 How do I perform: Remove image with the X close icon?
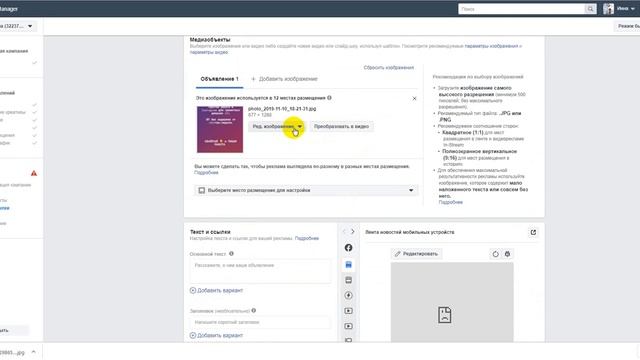click(x=414, y=98)
